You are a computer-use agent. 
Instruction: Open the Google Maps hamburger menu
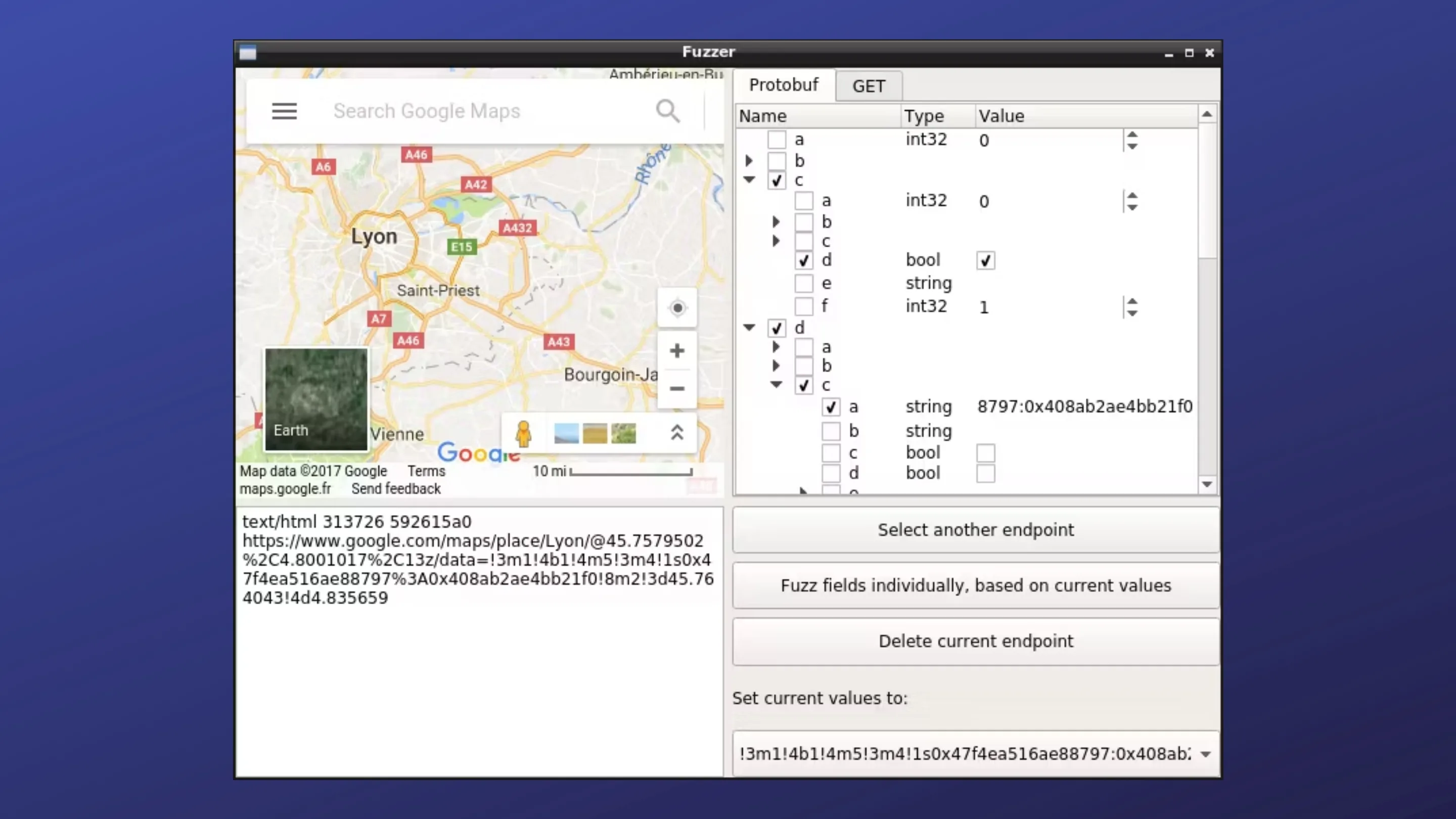click(x=284, y=111)
